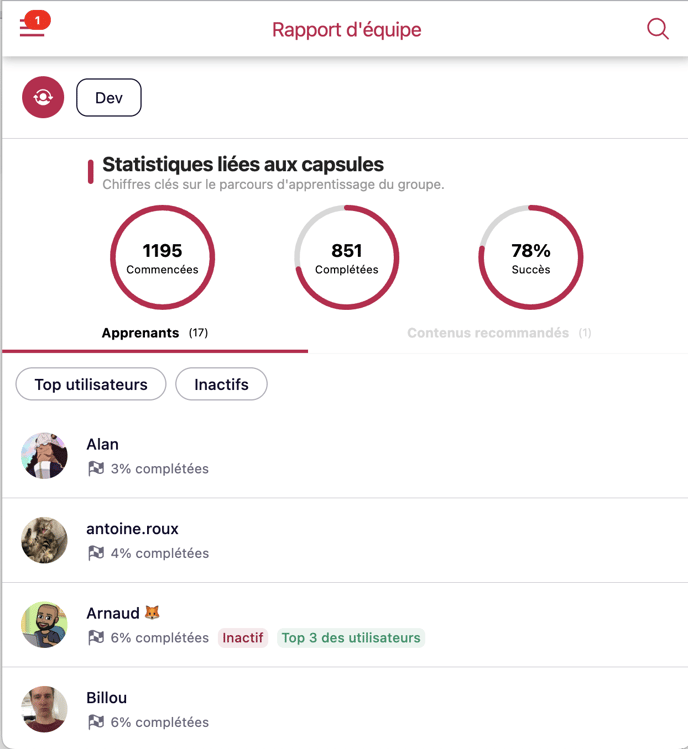Open Alan's profile avatar
The height and width of the screenshot is (749, 688).
point(45,456)
